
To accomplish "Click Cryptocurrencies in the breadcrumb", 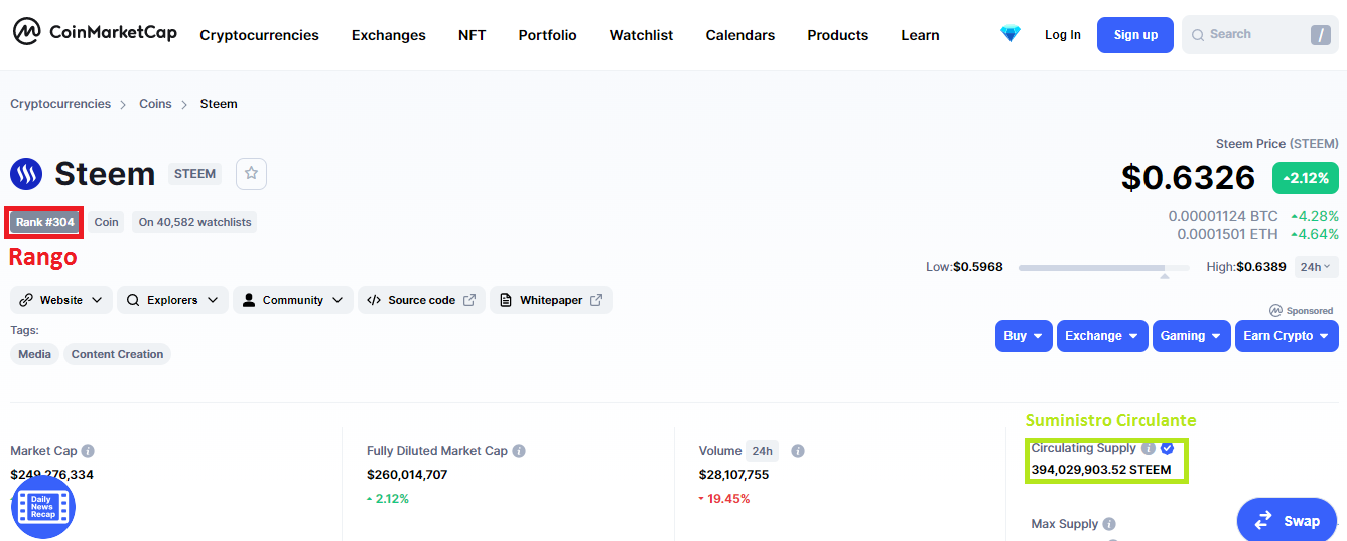I will (x=61, y=104).
